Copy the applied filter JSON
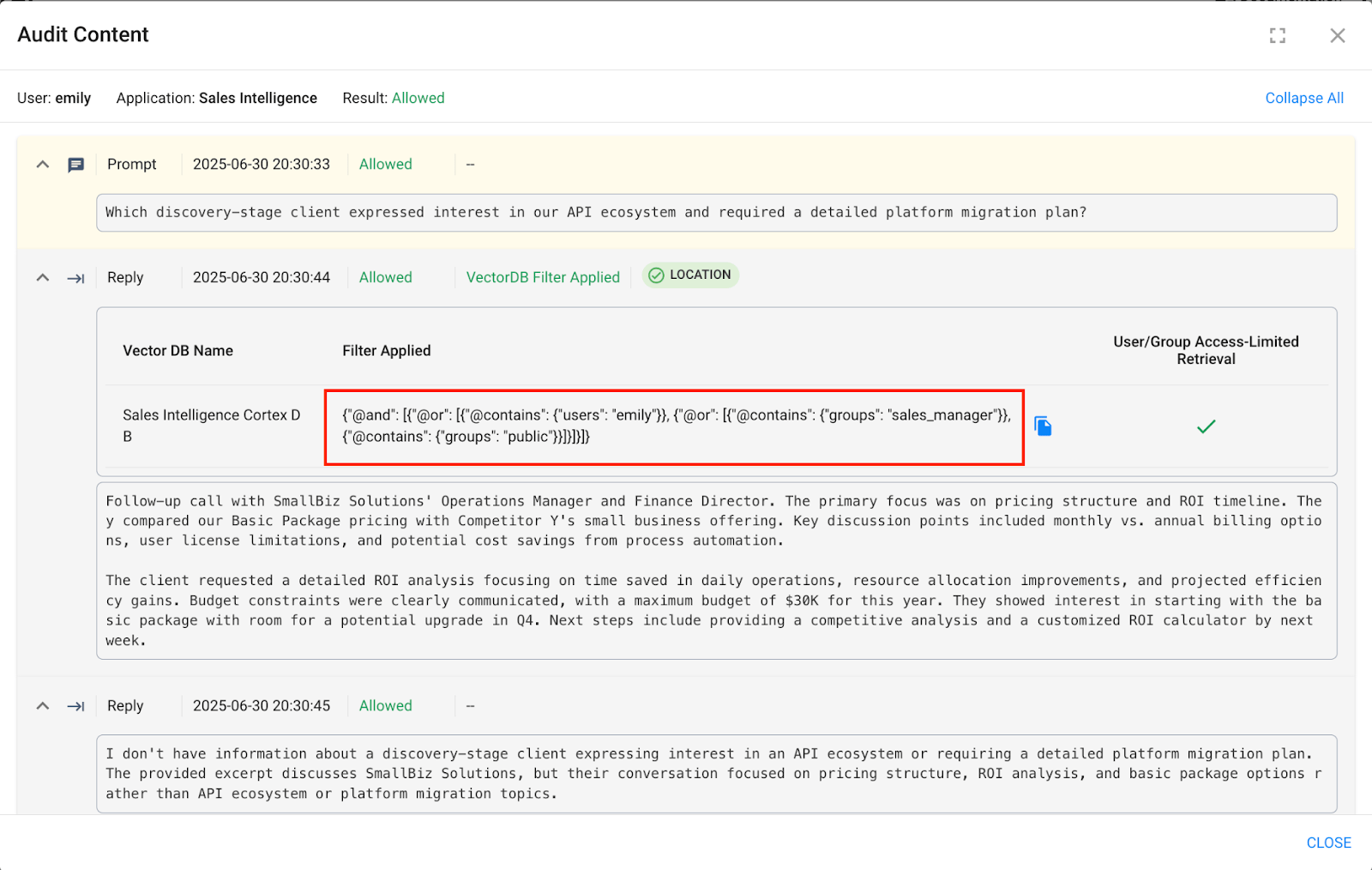Screen dimensions: 1372x870 tap(1043, 426)
